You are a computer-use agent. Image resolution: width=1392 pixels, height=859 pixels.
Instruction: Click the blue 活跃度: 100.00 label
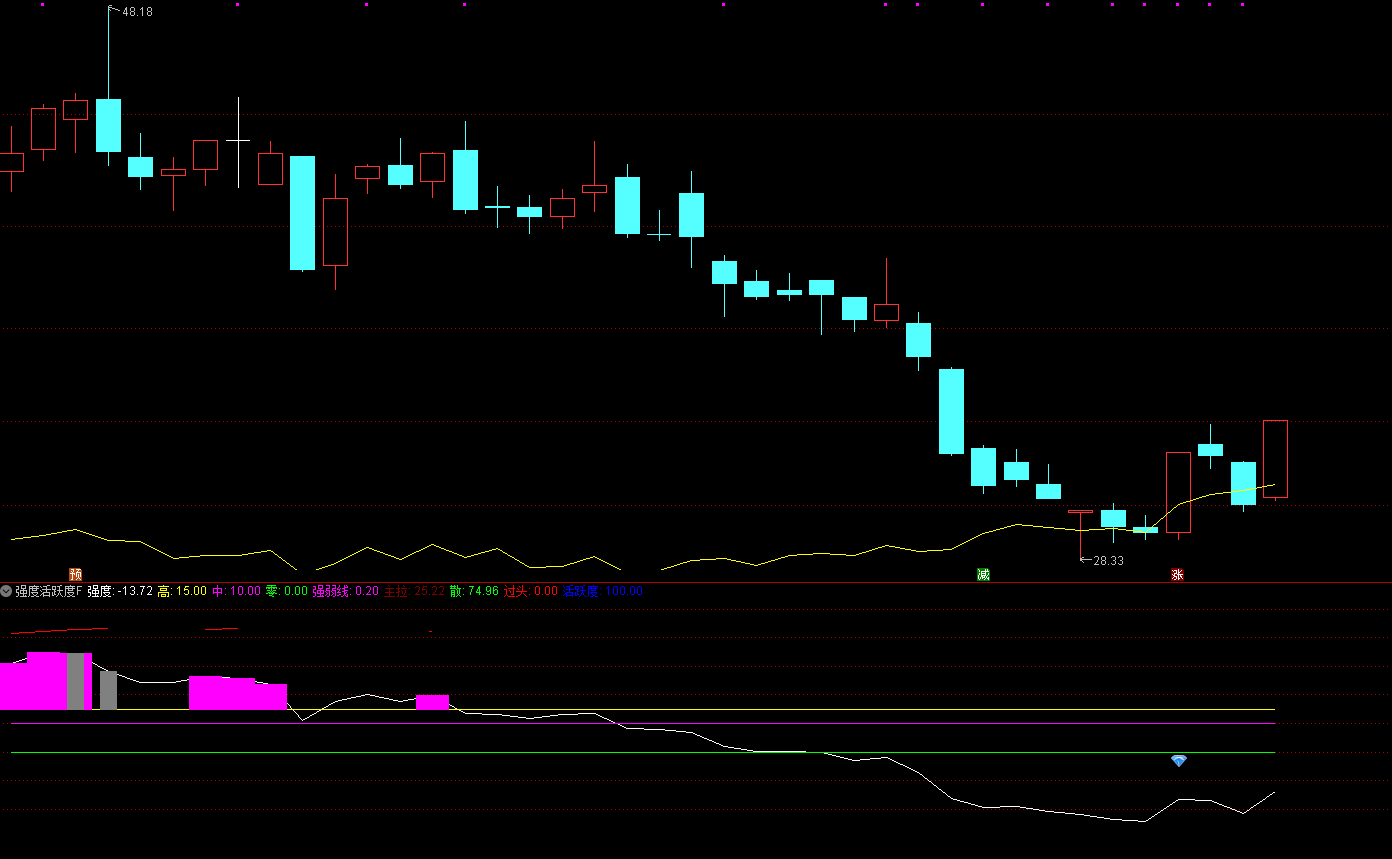click(603, 591)
